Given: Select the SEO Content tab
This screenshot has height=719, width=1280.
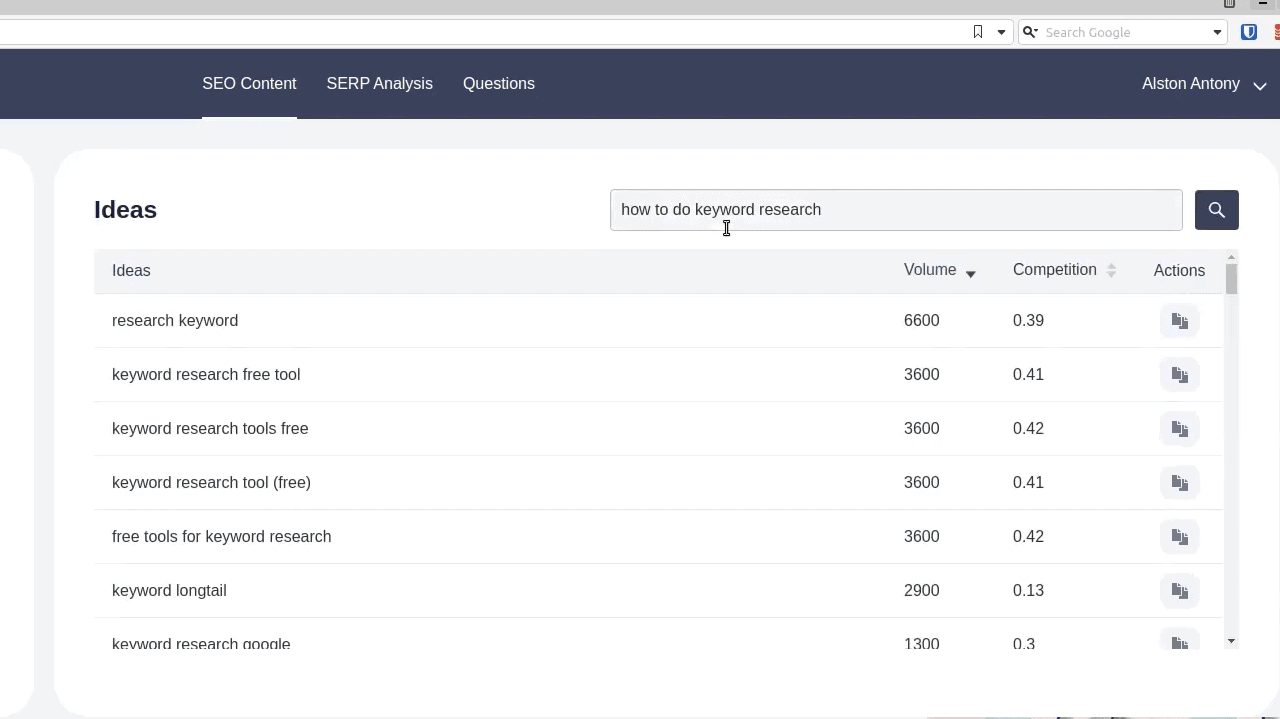Looking at the screenshot, I should 249,84.
